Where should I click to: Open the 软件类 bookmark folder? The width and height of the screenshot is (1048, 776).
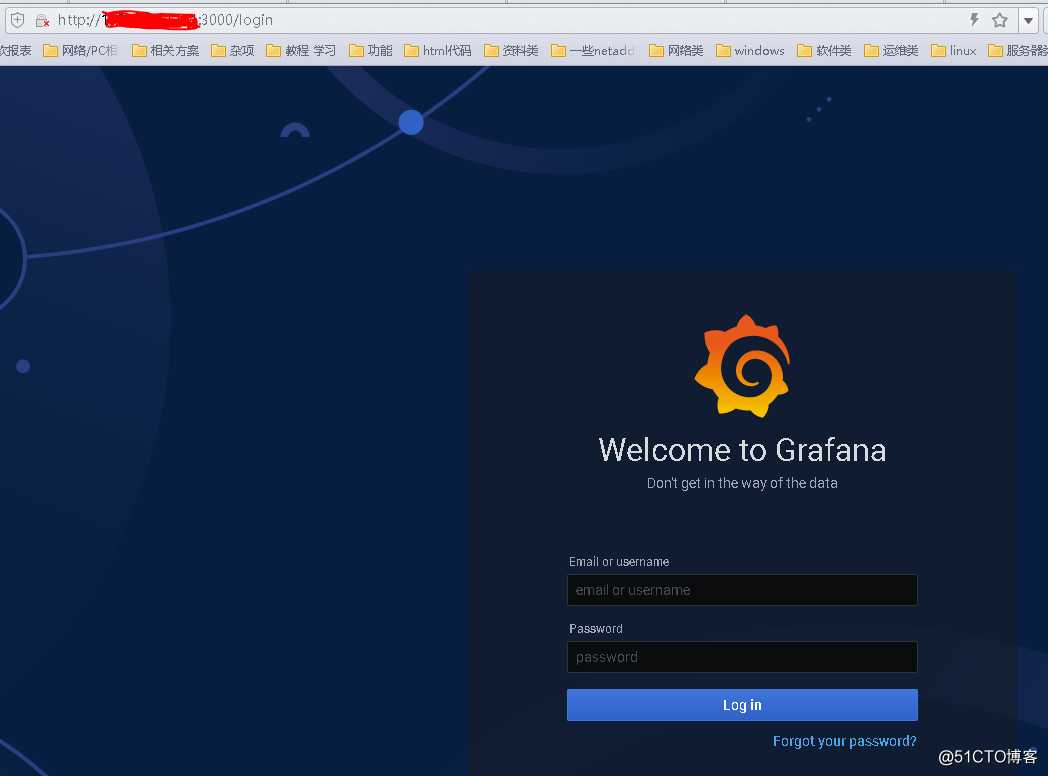coord(824,50)
